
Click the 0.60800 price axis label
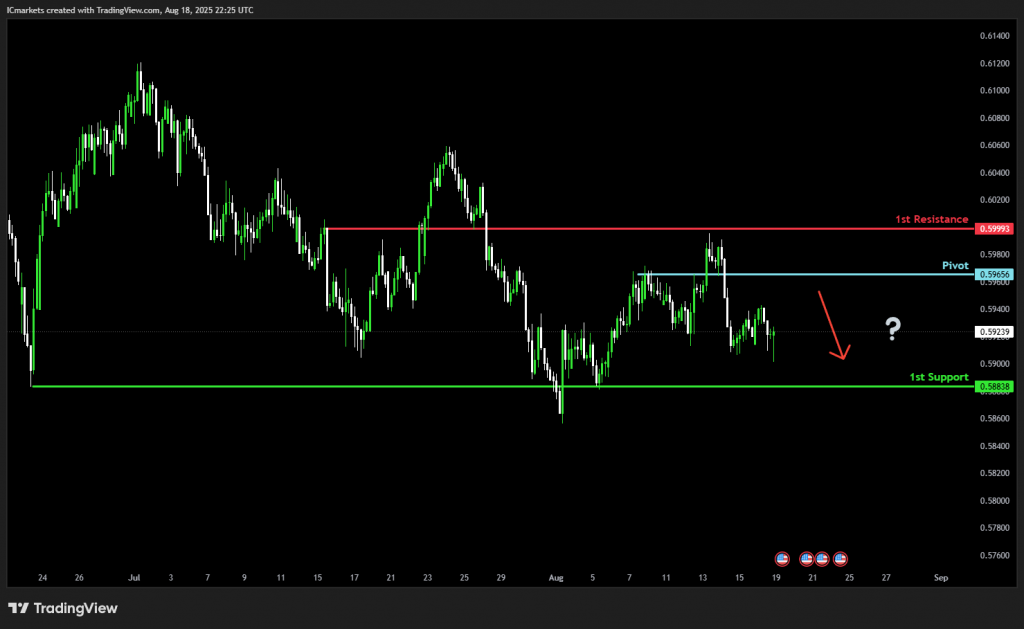(x=994, y=118)
